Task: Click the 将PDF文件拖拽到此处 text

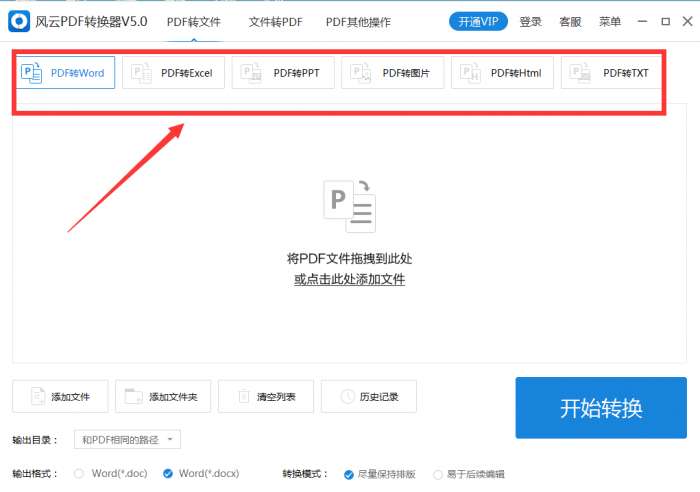Action: (x=350, y=258)
